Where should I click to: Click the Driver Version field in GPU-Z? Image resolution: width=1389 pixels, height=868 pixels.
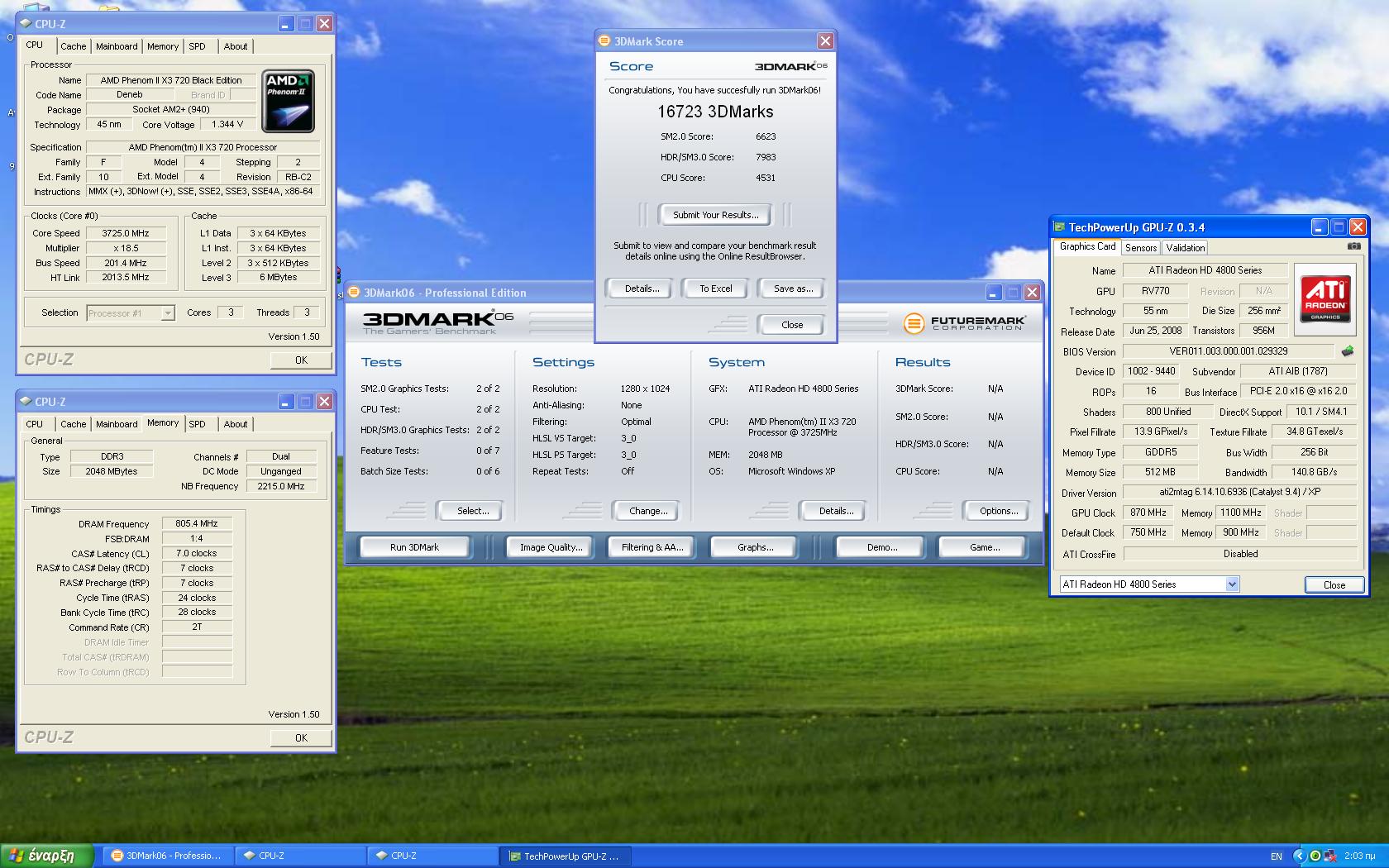(1239, 492)
